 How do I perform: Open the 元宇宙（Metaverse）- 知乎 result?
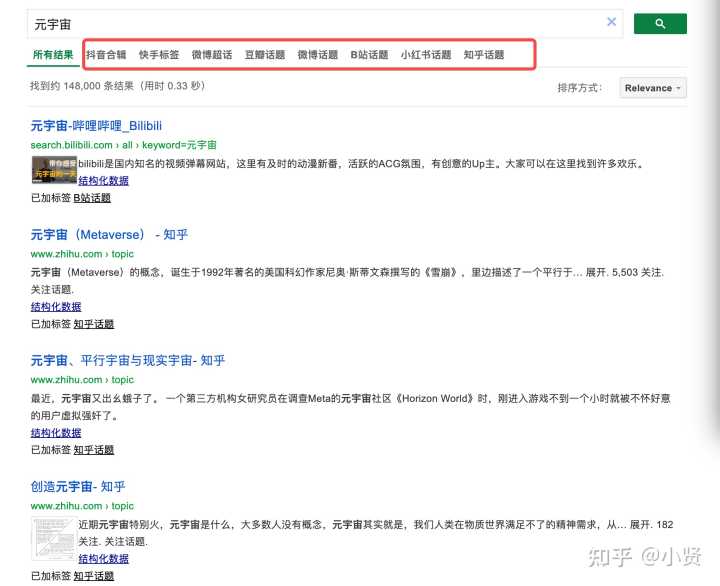[109, 234]
